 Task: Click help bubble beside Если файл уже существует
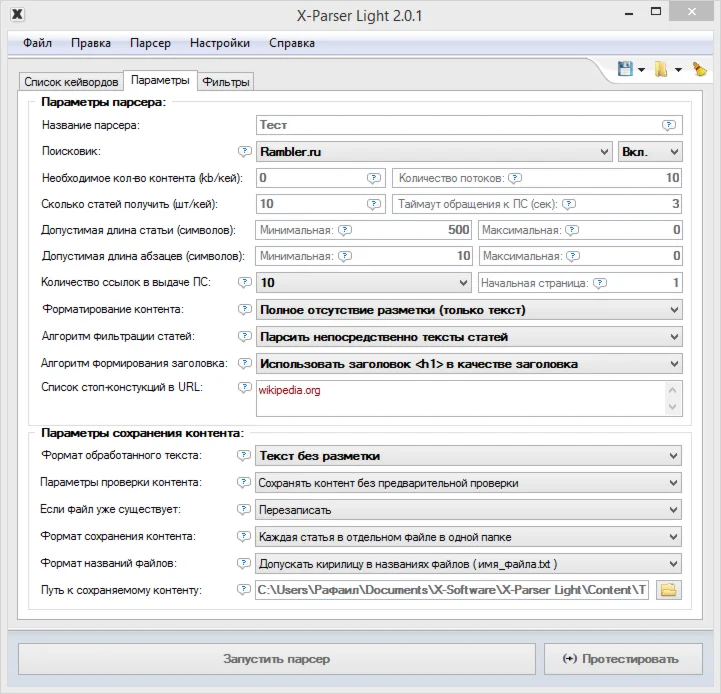(244, 509)
